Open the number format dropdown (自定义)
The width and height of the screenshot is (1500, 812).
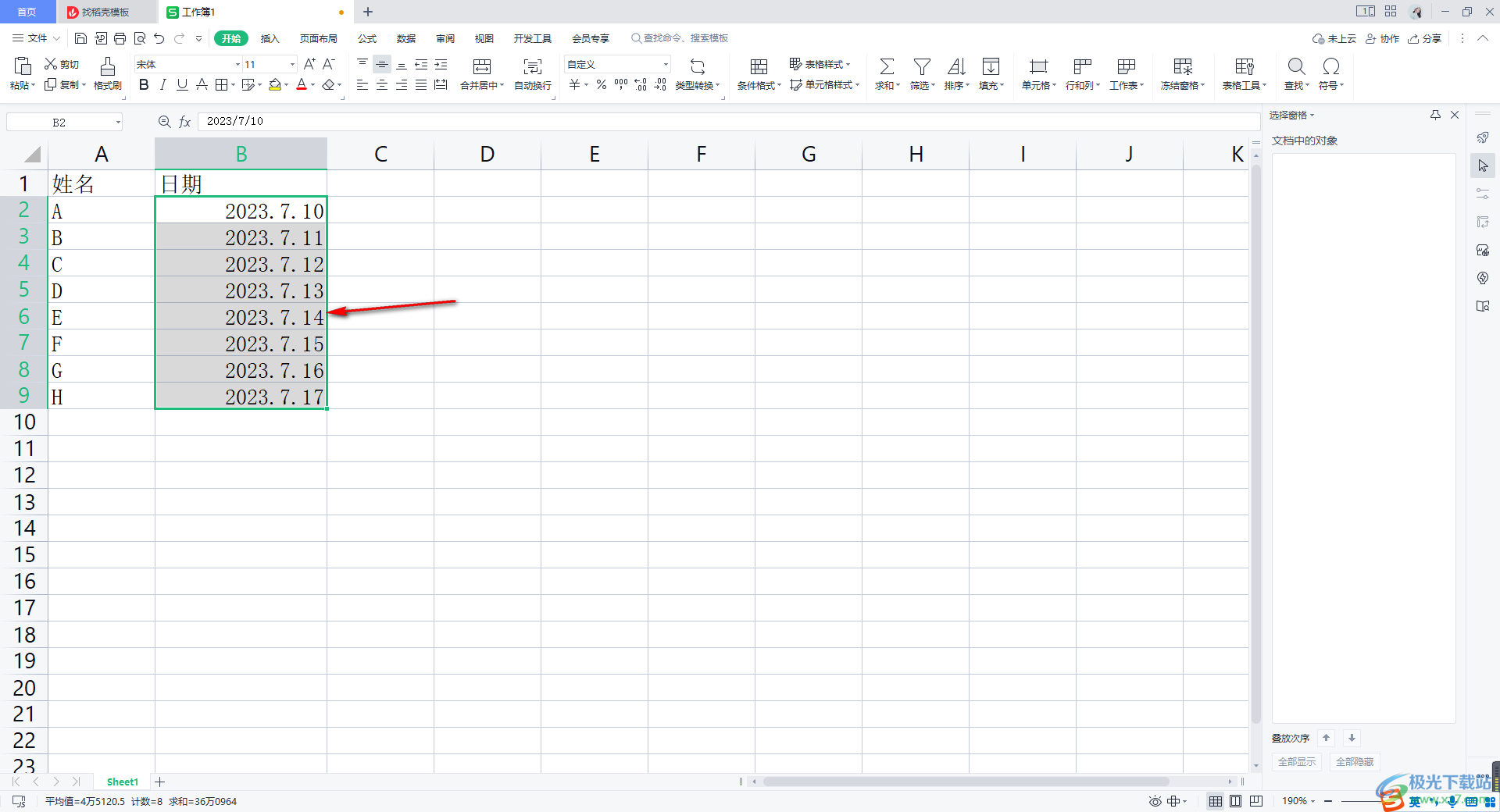[666, 65]
